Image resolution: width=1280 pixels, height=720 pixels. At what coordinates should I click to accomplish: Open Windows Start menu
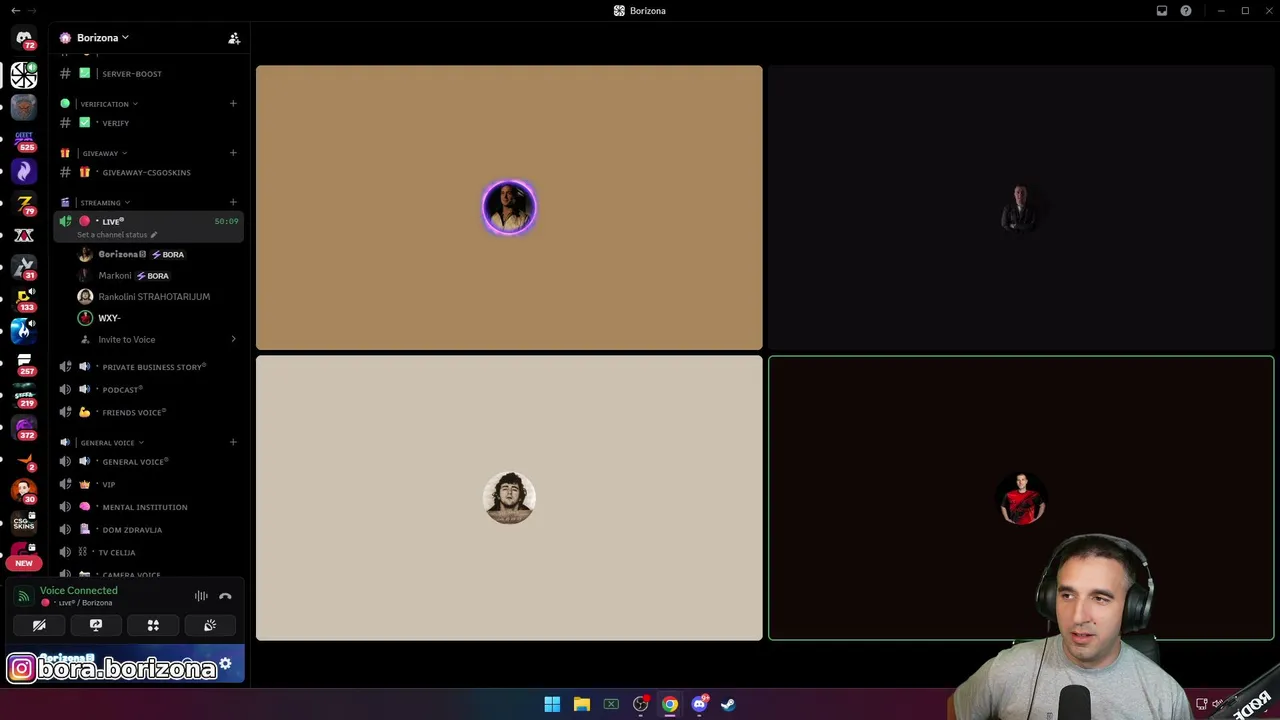(552, 704)
